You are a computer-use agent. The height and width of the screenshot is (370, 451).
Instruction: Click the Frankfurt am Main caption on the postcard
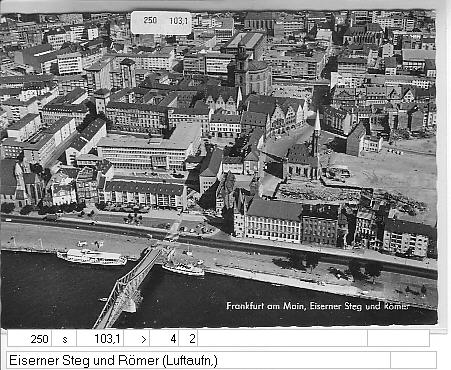[318, 306]
